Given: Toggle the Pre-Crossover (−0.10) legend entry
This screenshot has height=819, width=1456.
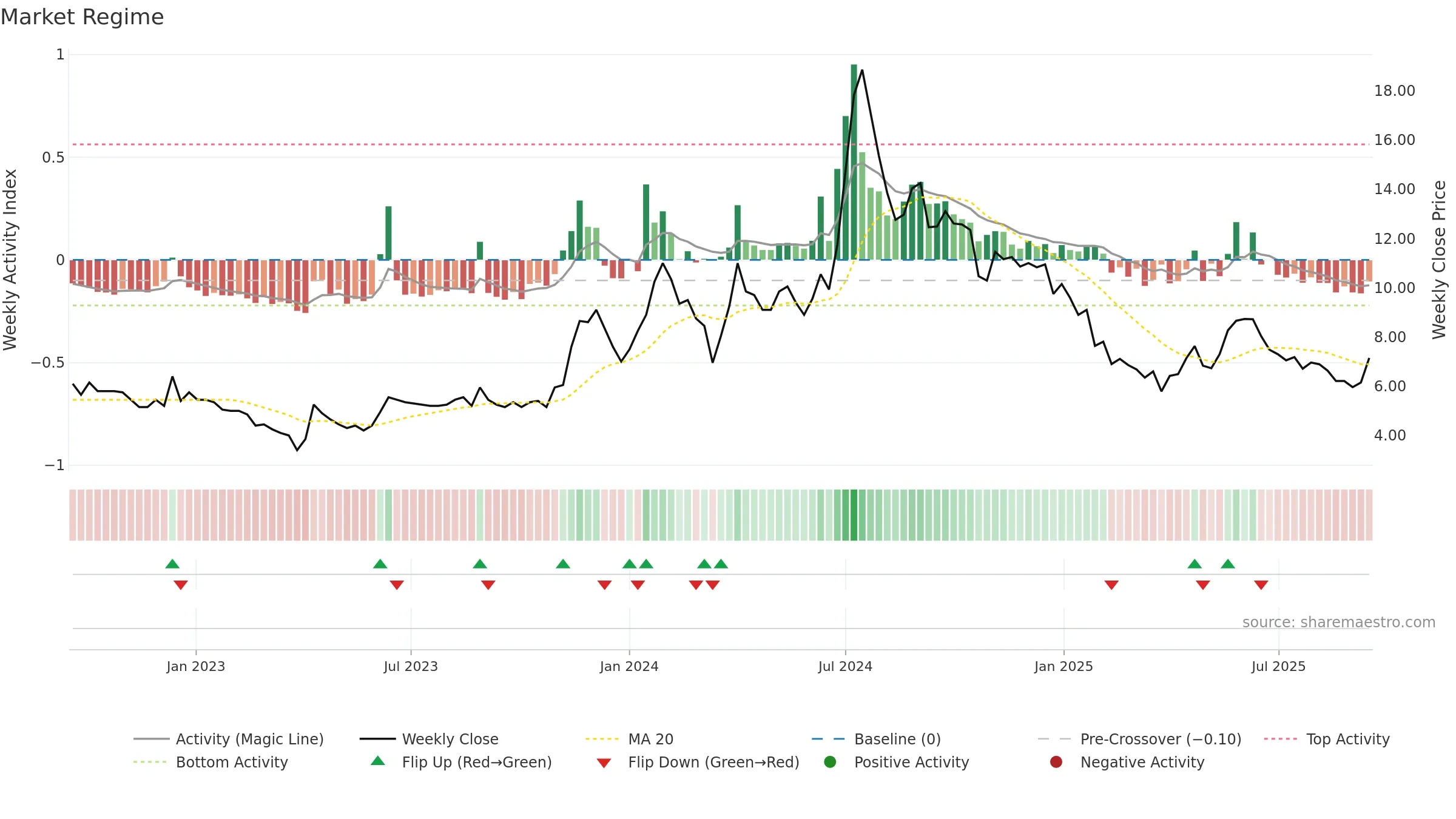Looking at the screenshot, I should click(x=1139, y=739).
